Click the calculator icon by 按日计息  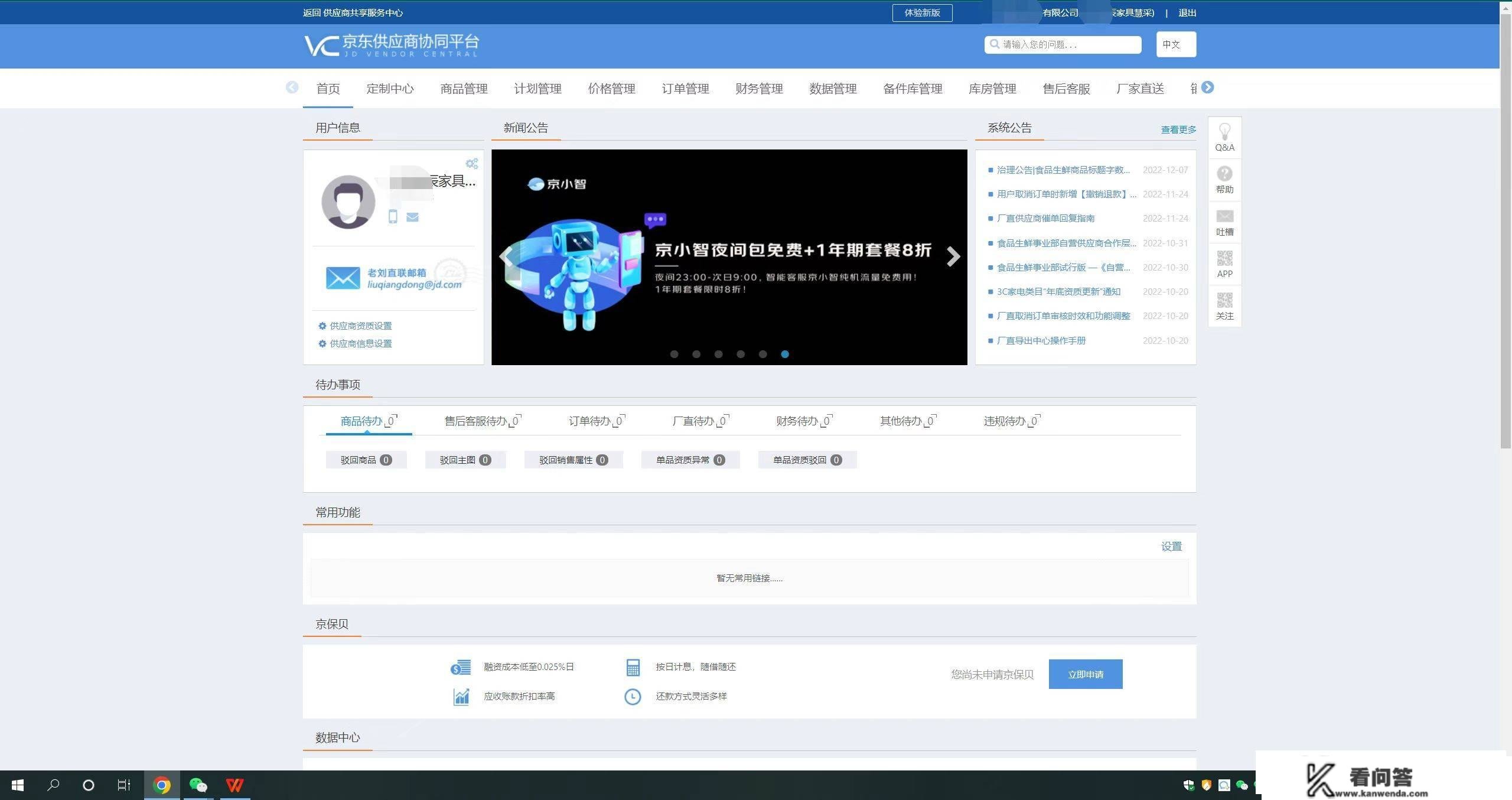[x=633, y=667]
